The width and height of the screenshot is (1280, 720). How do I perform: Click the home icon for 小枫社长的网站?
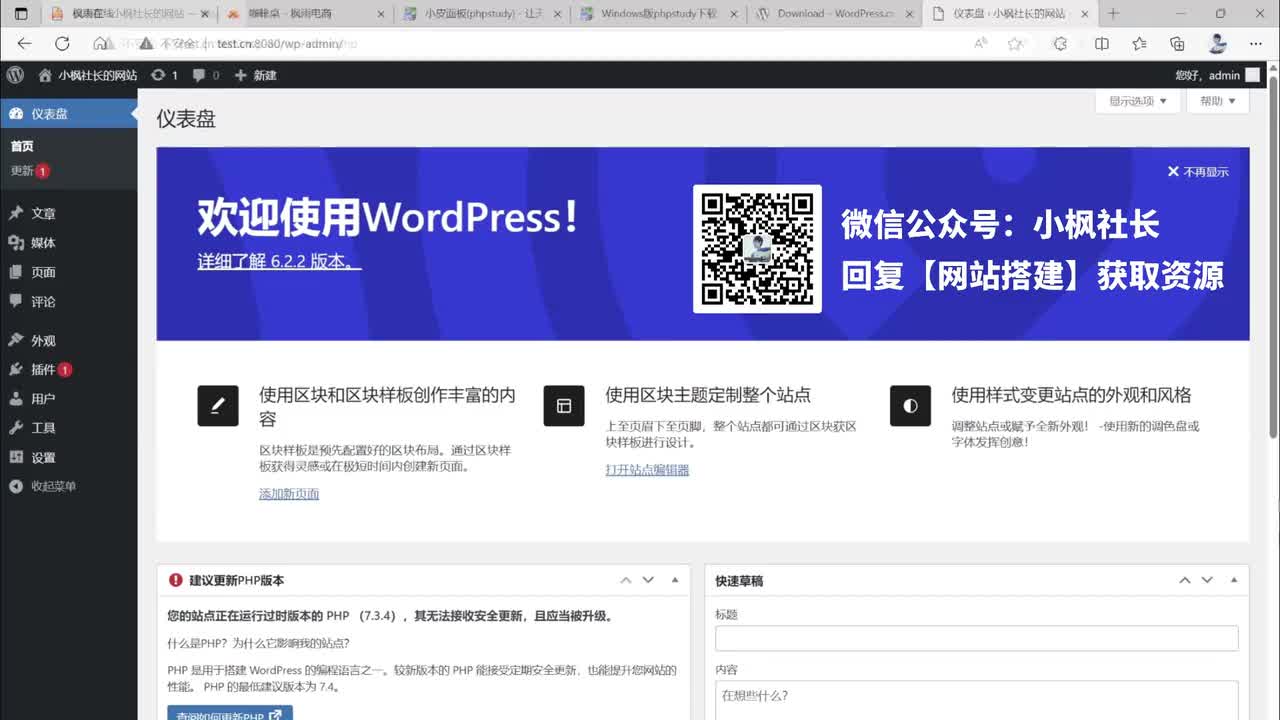point(45,75)
